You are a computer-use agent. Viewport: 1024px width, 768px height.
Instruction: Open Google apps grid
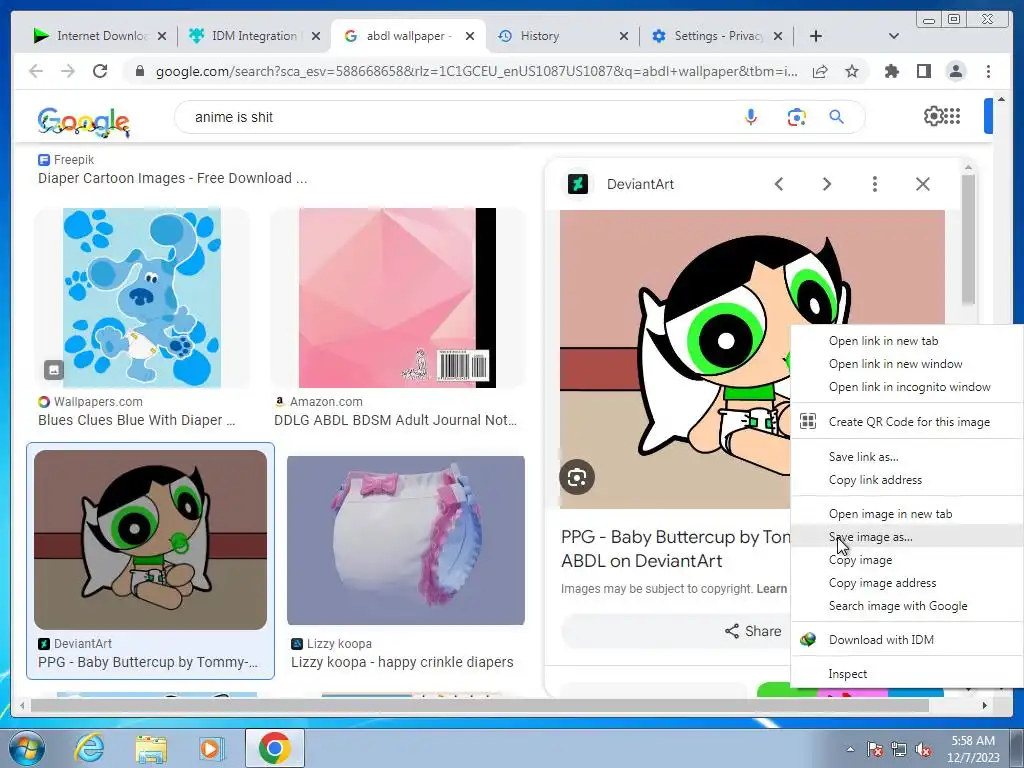click(952, 116)
